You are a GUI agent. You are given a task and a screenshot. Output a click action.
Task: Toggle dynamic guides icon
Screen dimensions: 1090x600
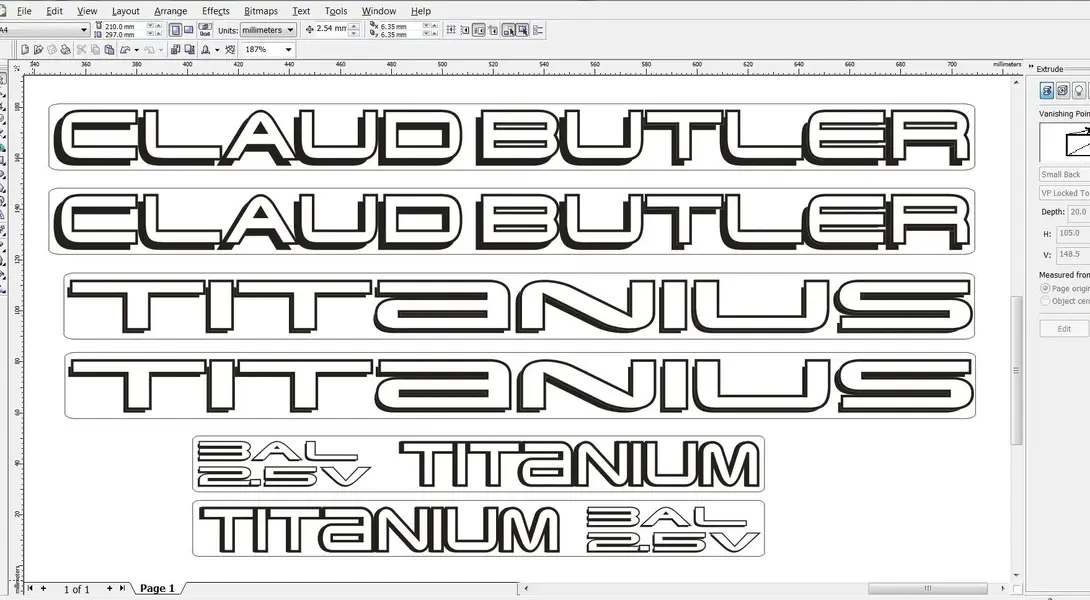(x=493, y=30)
